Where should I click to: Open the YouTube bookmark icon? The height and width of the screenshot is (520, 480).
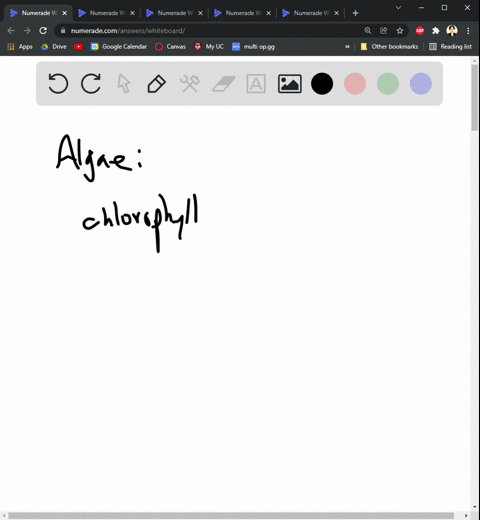tap(78, 47)
